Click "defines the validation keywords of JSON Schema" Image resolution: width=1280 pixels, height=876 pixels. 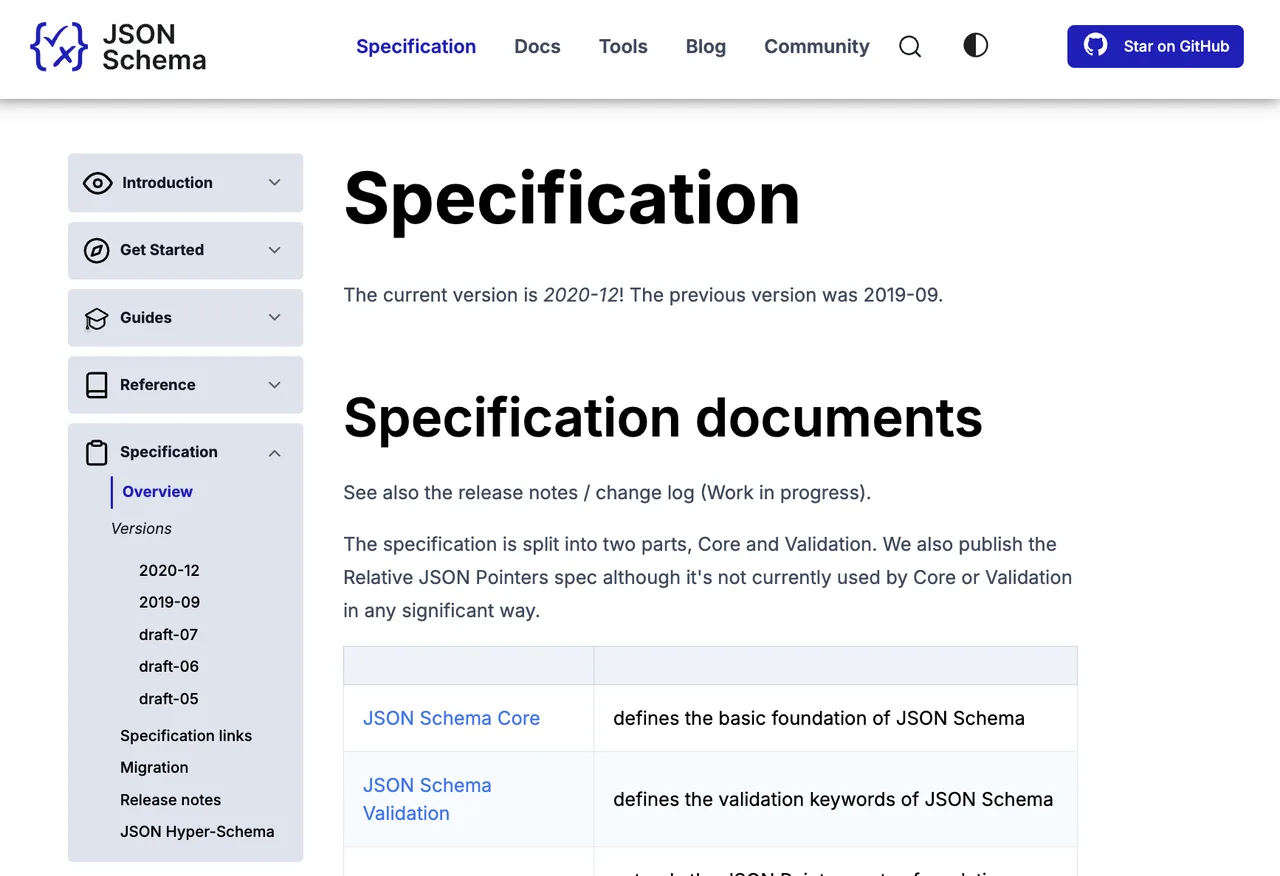click(833, 799)
